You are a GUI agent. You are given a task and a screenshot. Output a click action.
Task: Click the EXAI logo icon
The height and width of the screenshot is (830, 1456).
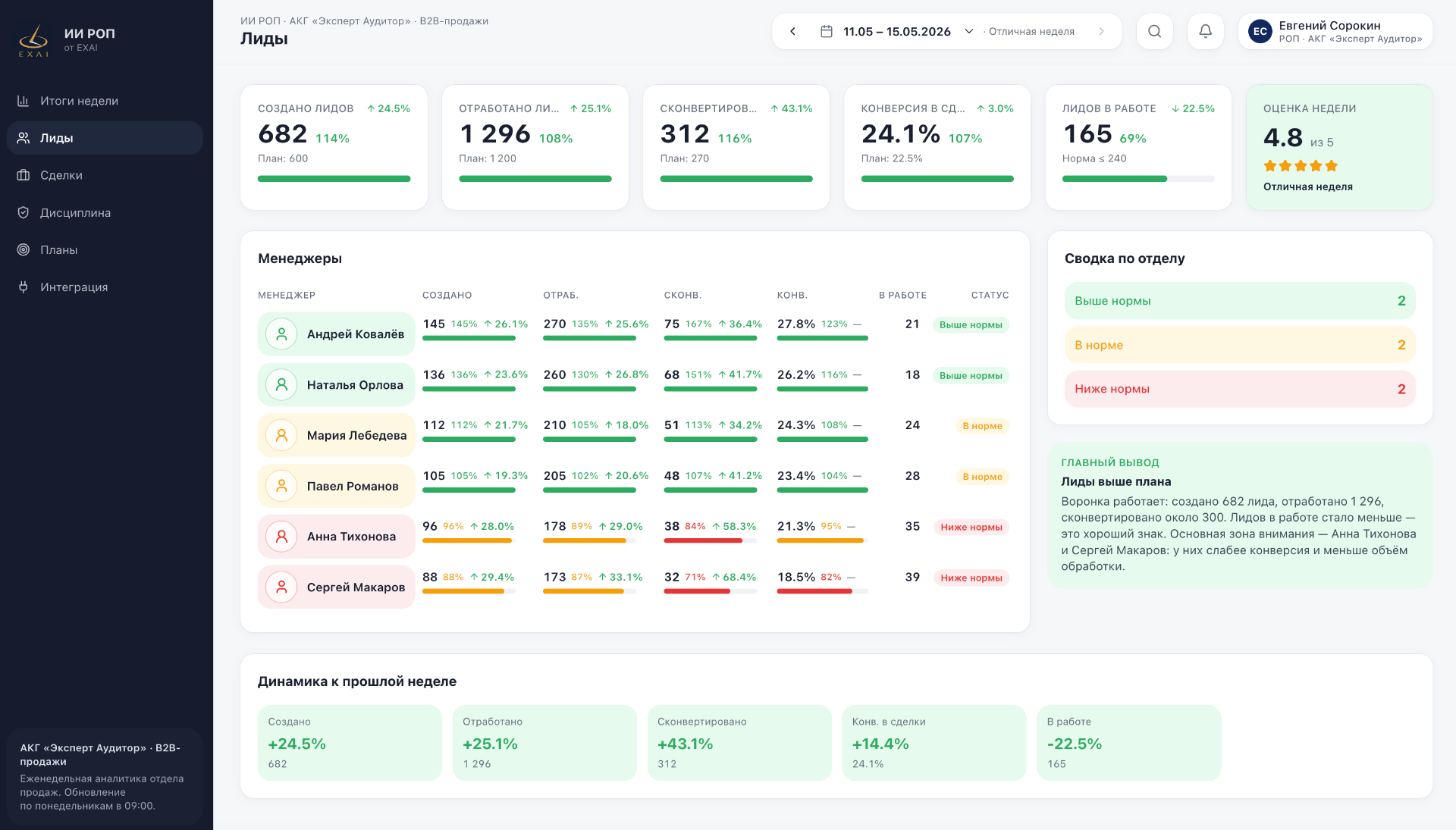(33, 40)
